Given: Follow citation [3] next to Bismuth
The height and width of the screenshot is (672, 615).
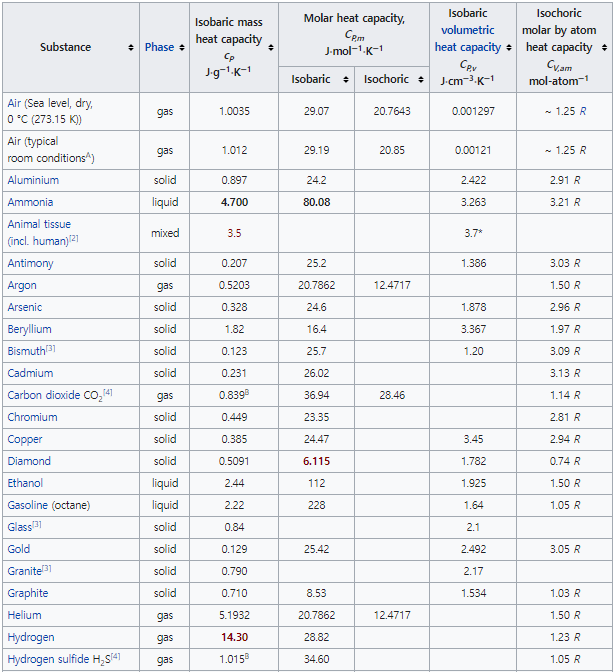Looking at the screenshot, I should point(51,348).
